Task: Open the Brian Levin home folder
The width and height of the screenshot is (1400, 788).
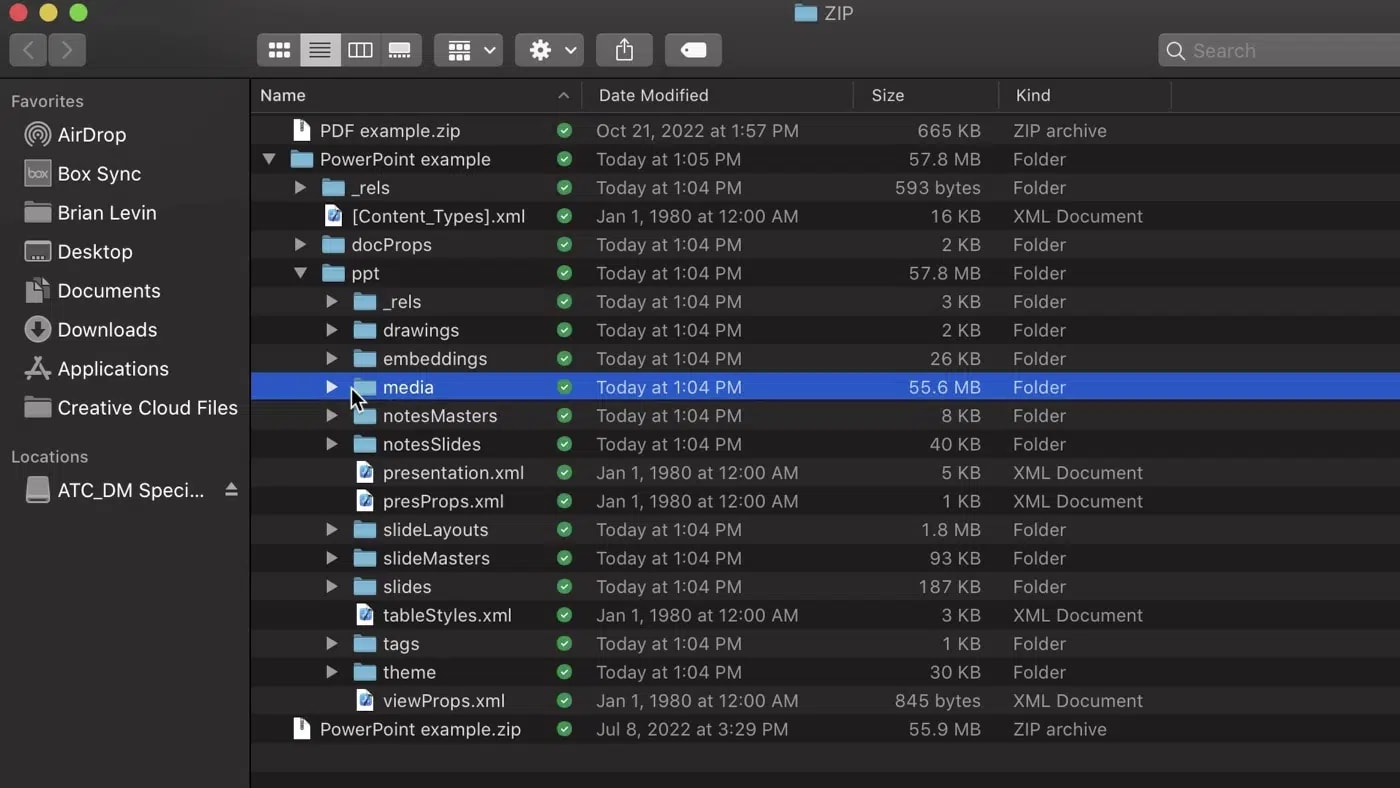Action: 107,212
